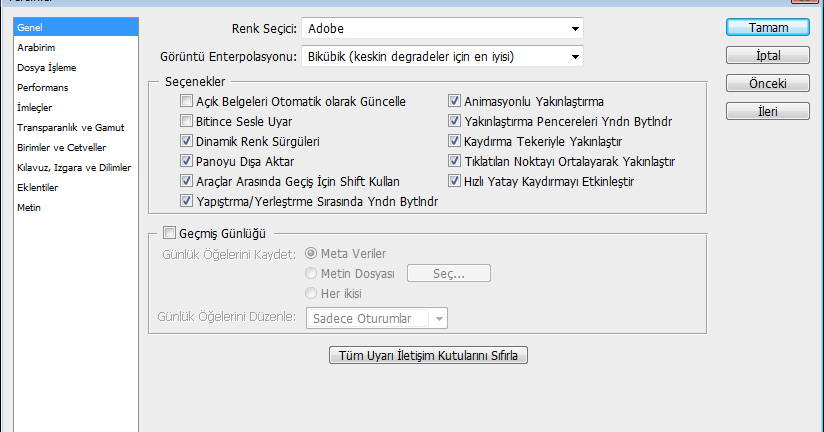Screen dimensions: 824x432
Task: Open Transparanlık ve Gamut settings
Action: (68, 127)
